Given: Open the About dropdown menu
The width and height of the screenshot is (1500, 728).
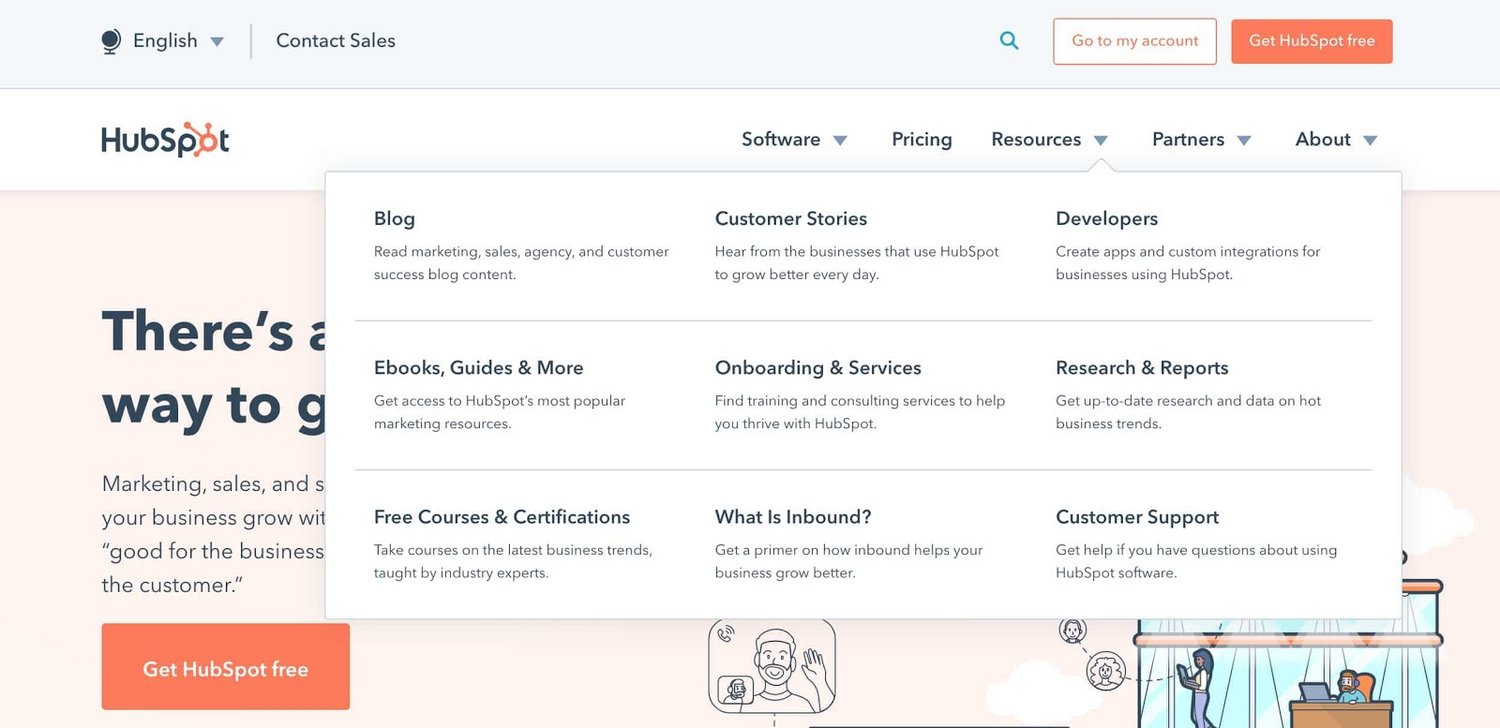Looking at the screenshot, I should 1336,140.
